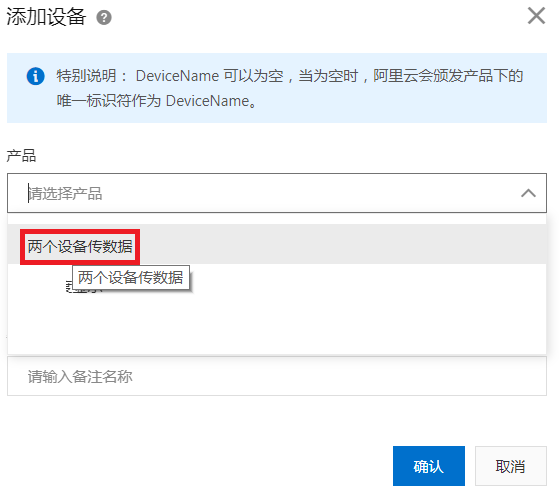Cancel the dialog with 取消 button
Image resolution: width=559 pixels, height=491 pixels.
(x=511, y=466)
